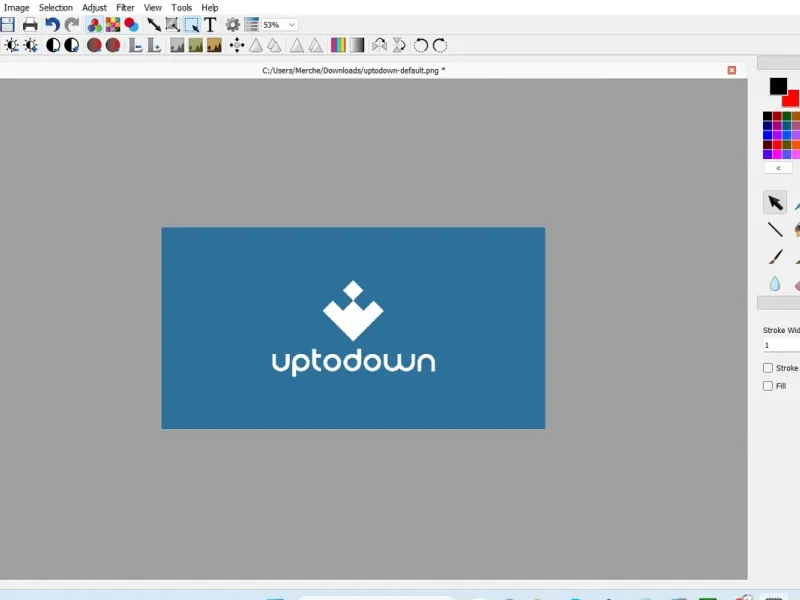The height and width of the screenshot is (600, 800).
Task: Flip the image horizontally
Action: pos(379,45)
